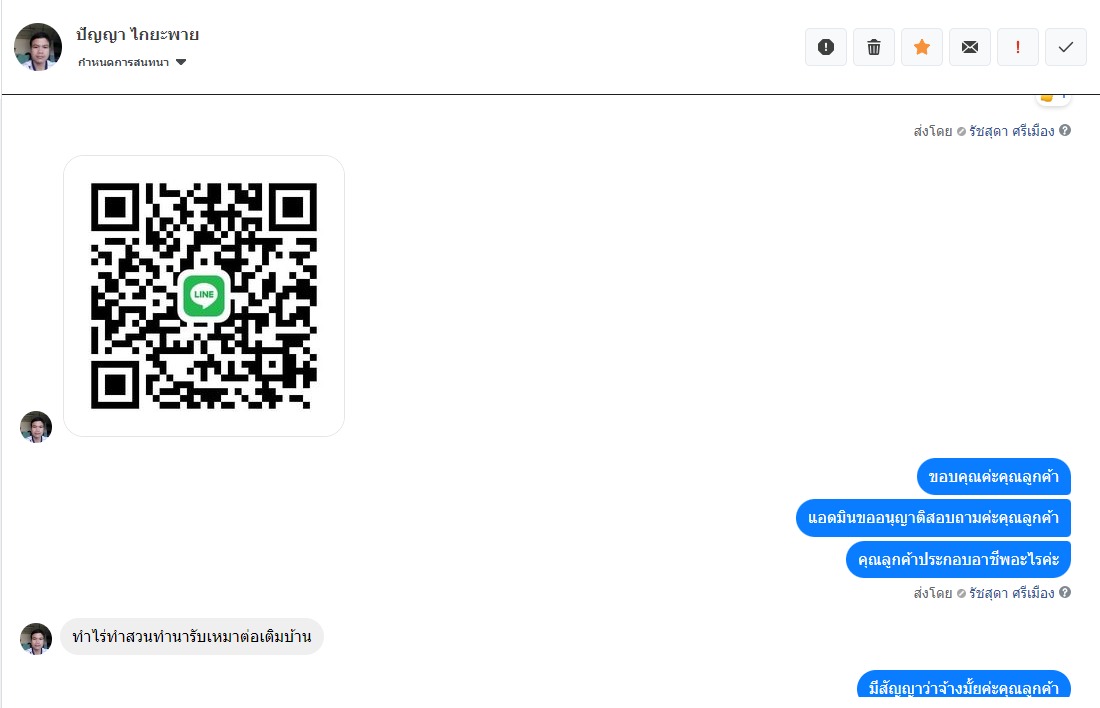1100x708 pixels.
Task: Click top รัชสุดา ศรีเมือง sender link
Action: point(1012,131)
